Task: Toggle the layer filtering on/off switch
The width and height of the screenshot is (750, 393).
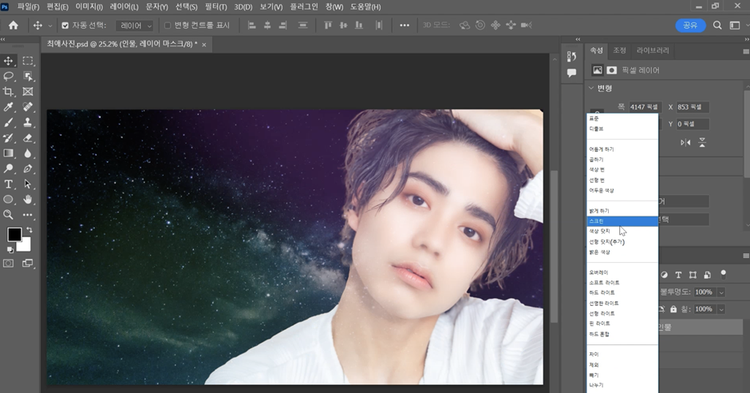Action: (723, 274)
